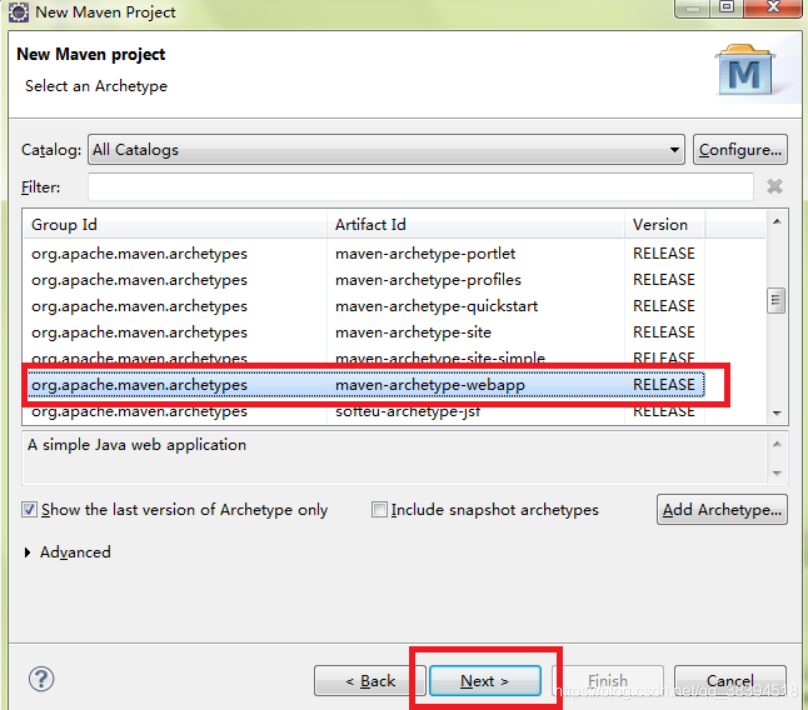Select the softeu-archetype-jsf row

(364, 413)
